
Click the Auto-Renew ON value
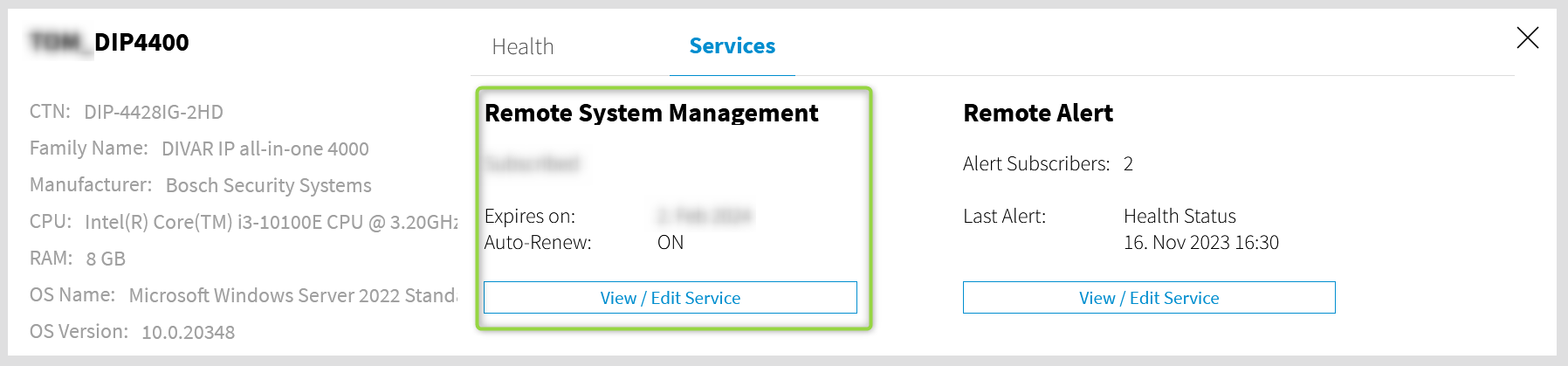671,243
